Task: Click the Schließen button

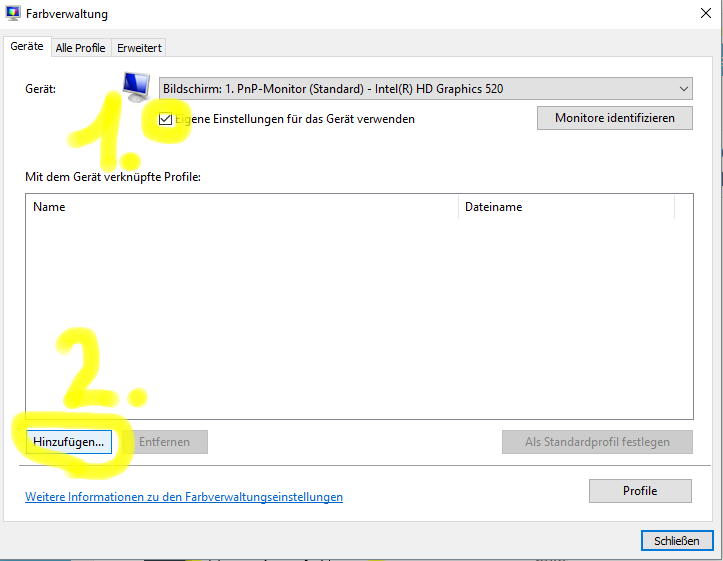Action: 677,540
